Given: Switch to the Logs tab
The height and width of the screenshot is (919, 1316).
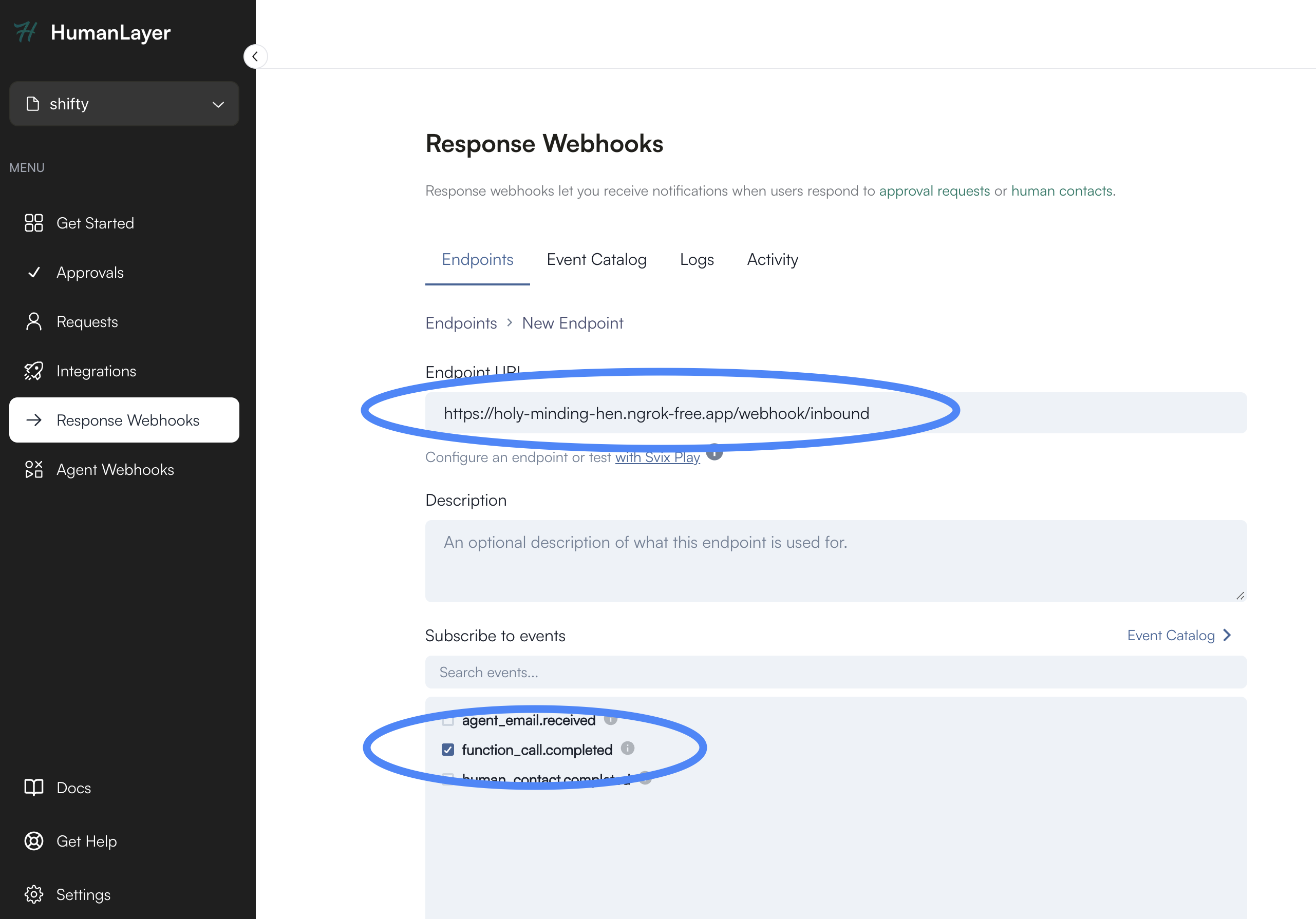Looking at the screenshot, I should point(697,260).
